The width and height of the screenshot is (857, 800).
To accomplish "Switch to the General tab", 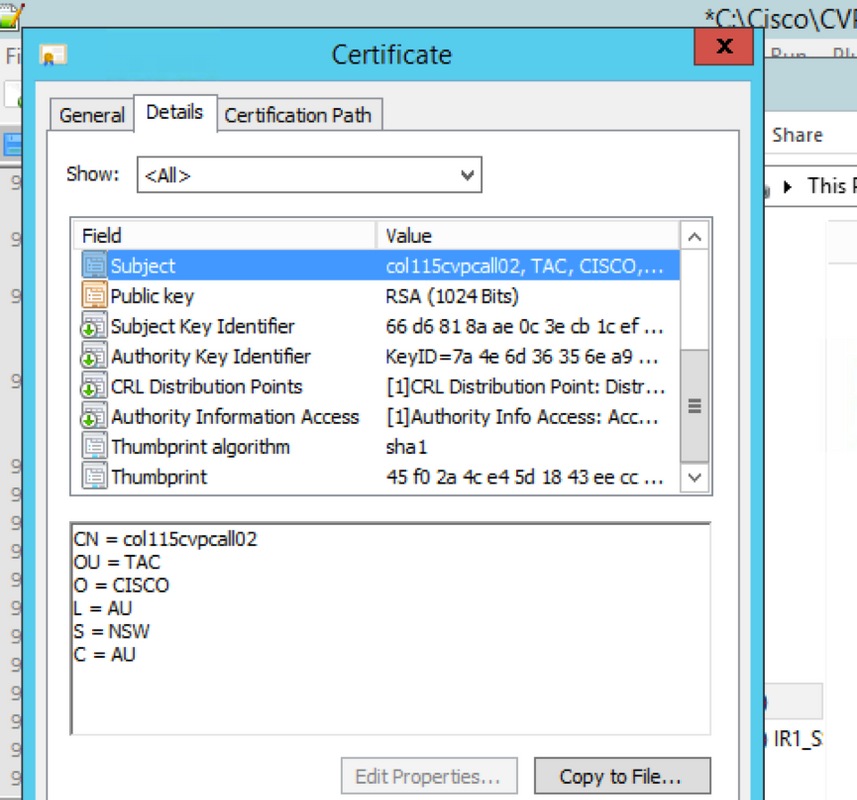I will coord(92,115).
